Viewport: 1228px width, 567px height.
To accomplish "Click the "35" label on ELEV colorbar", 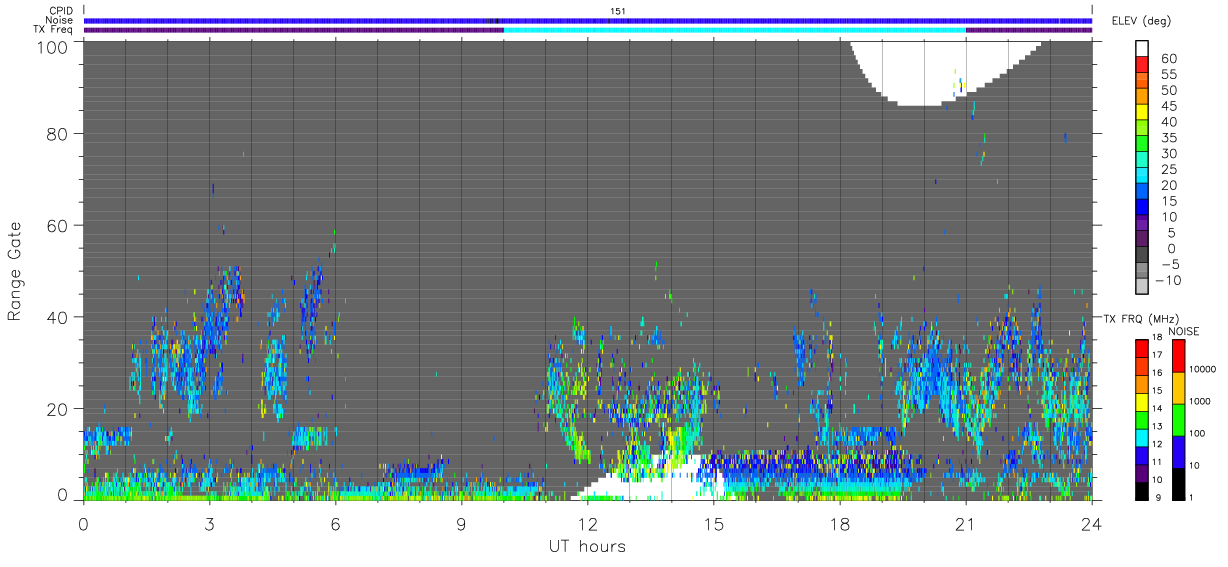I will click(1167, 138).
